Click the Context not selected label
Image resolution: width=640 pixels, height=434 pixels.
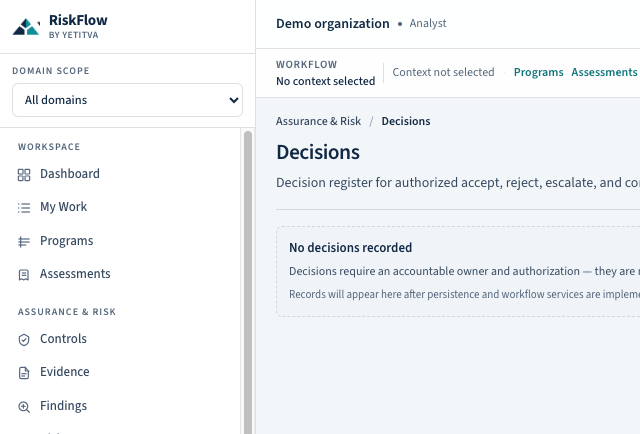pyautogui.click(x=443, y=72)
